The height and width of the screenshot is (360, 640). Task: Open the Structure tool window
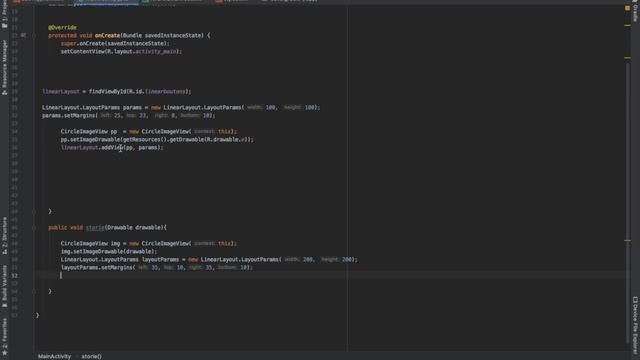click(4, 236)
